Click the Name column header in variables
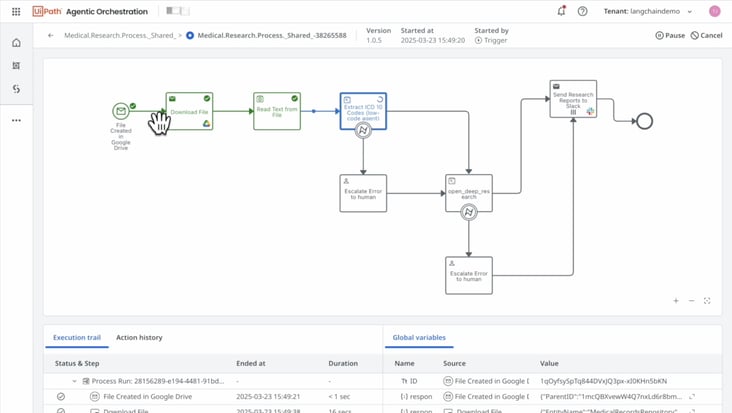 click(x=404, y=363)
